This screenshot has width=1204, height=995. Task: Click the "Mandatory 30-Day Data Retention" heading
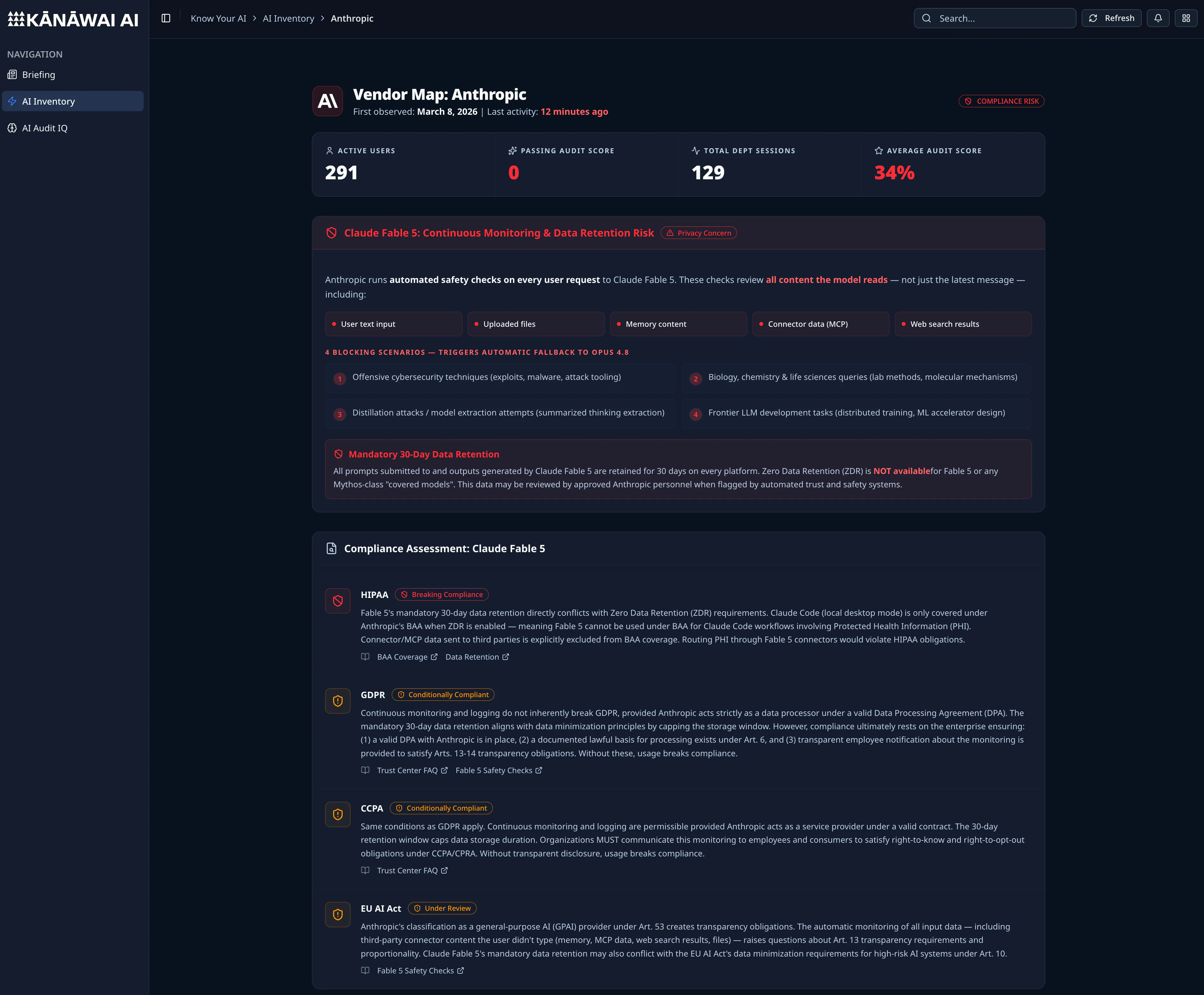click(424, 455)
